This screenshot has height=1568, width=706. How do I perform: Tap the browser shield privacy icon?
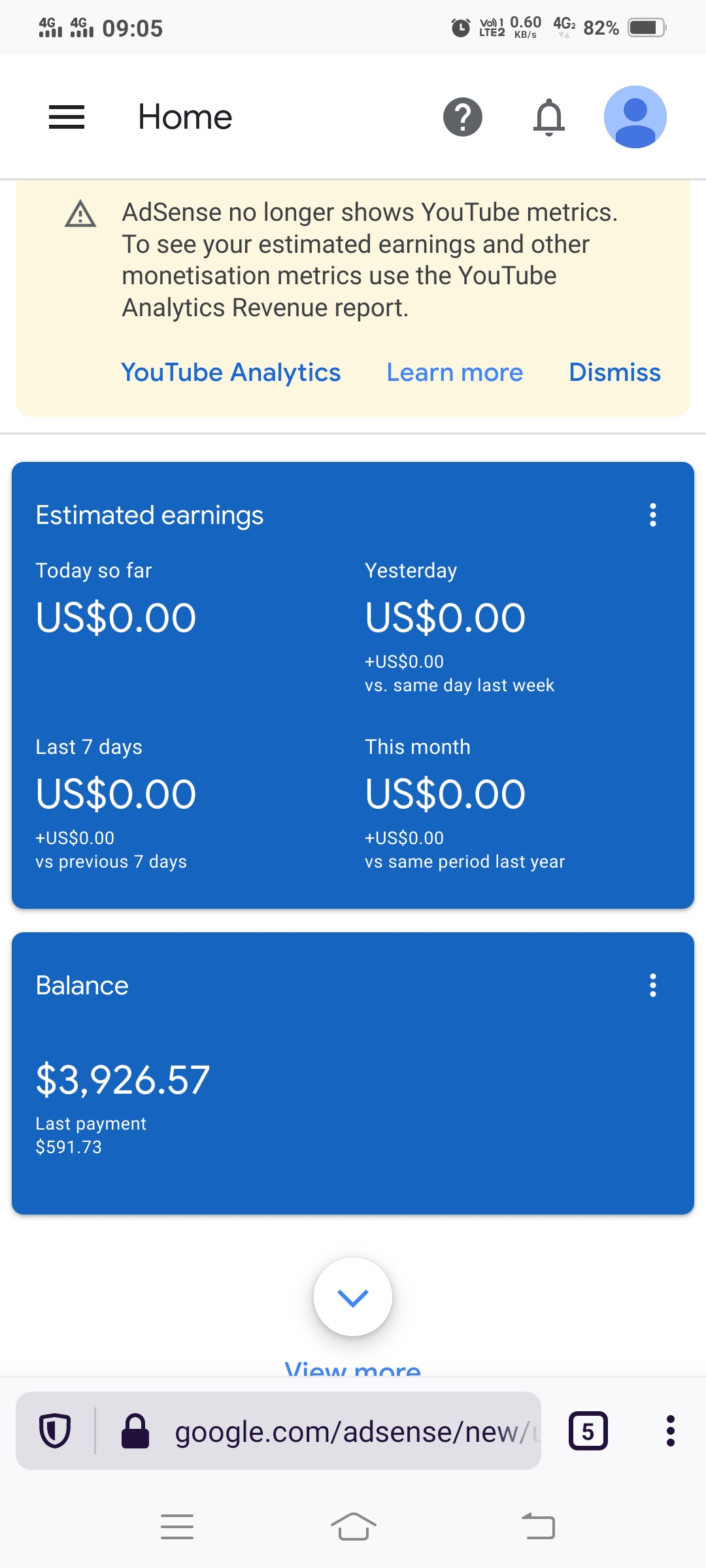click(55, 1431)
